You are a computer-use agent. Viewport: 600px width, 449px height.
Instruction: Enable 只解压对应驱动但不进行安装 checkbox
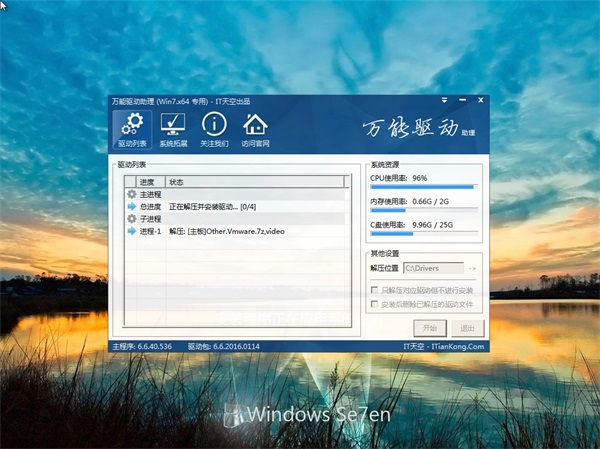(376, 291)
